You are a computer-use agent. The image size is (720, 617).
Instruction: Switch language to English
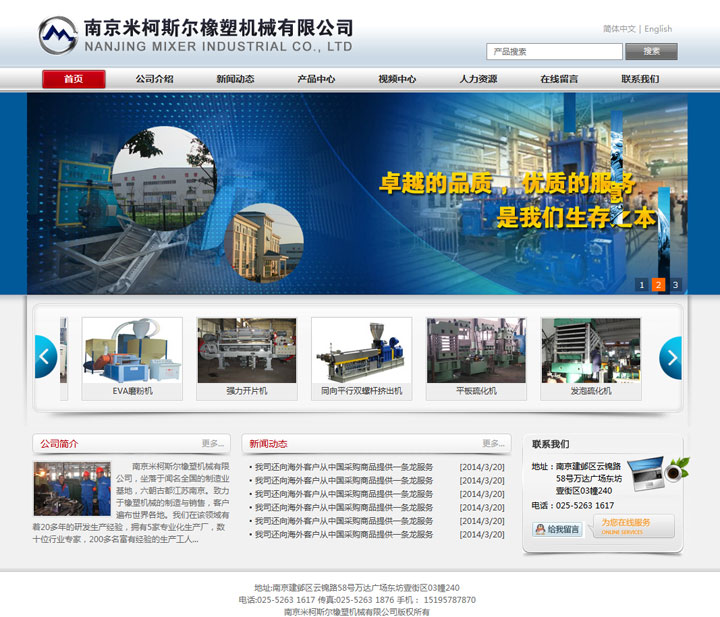[658, 29]
